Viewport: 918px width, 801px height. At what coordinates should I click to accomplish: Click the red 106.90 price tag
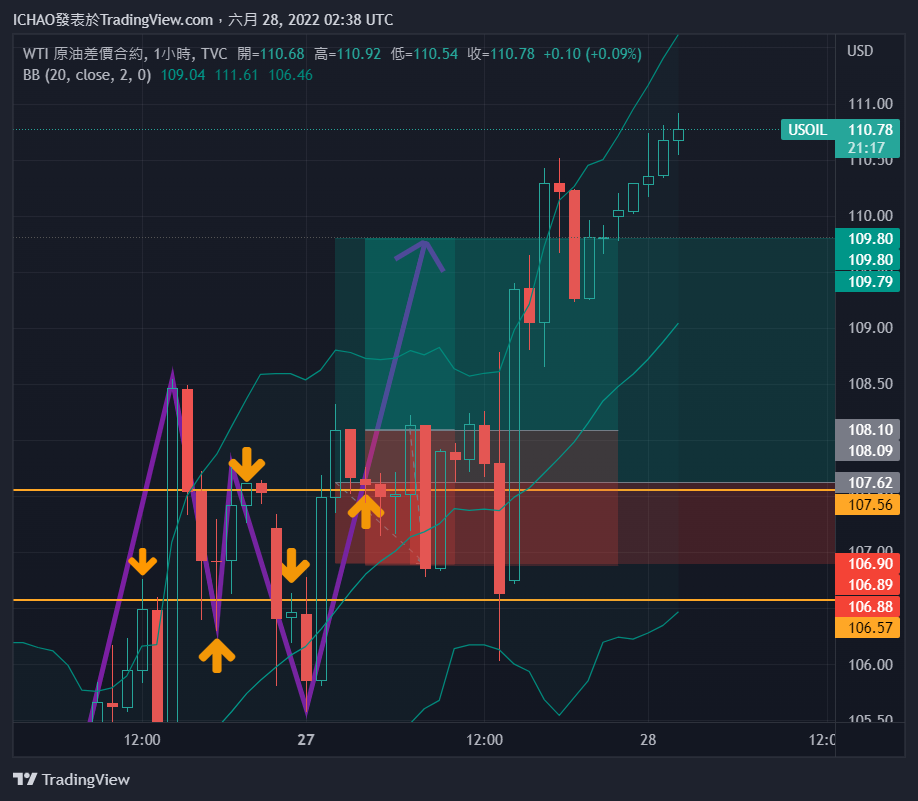(x=870, y=563)
